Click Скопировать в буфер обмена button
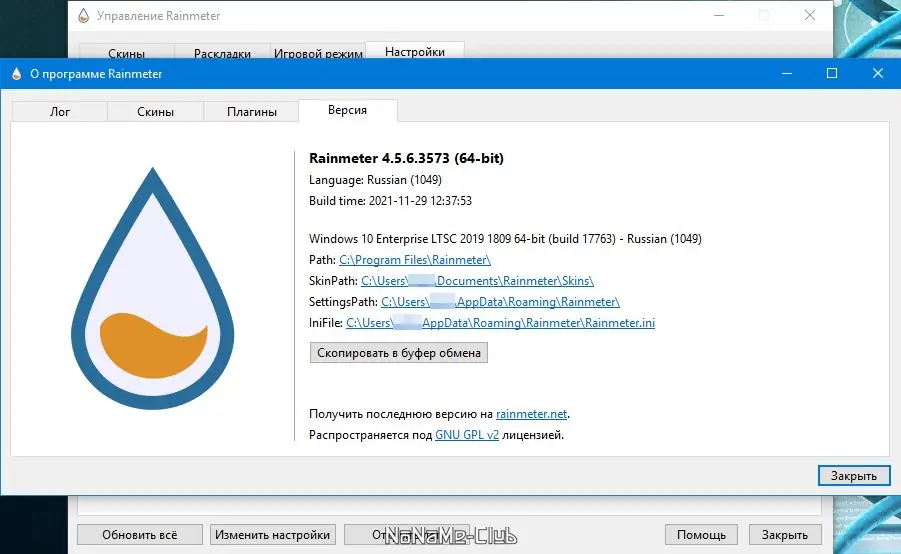Screen dimensions: 901x554 [399, 352]
